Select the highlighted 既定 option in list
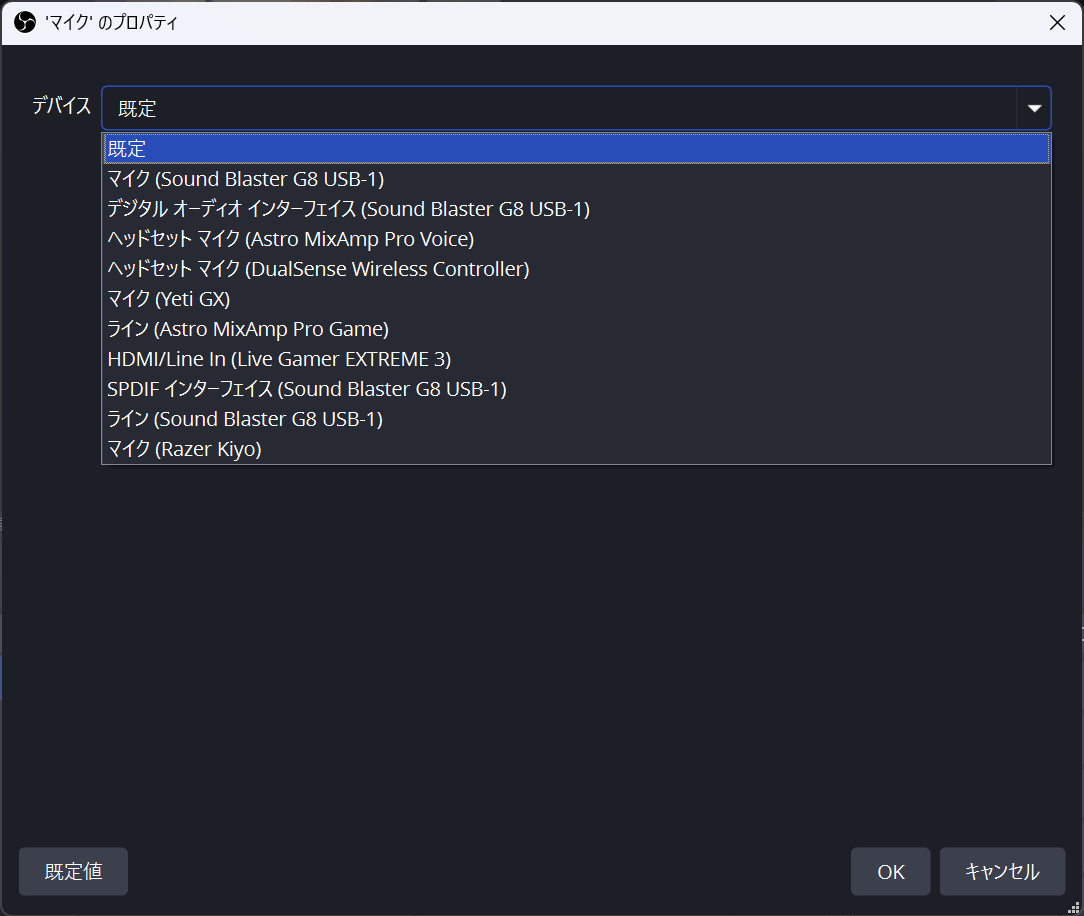This screenshot has height=916, width=1084. pos(576,149)
